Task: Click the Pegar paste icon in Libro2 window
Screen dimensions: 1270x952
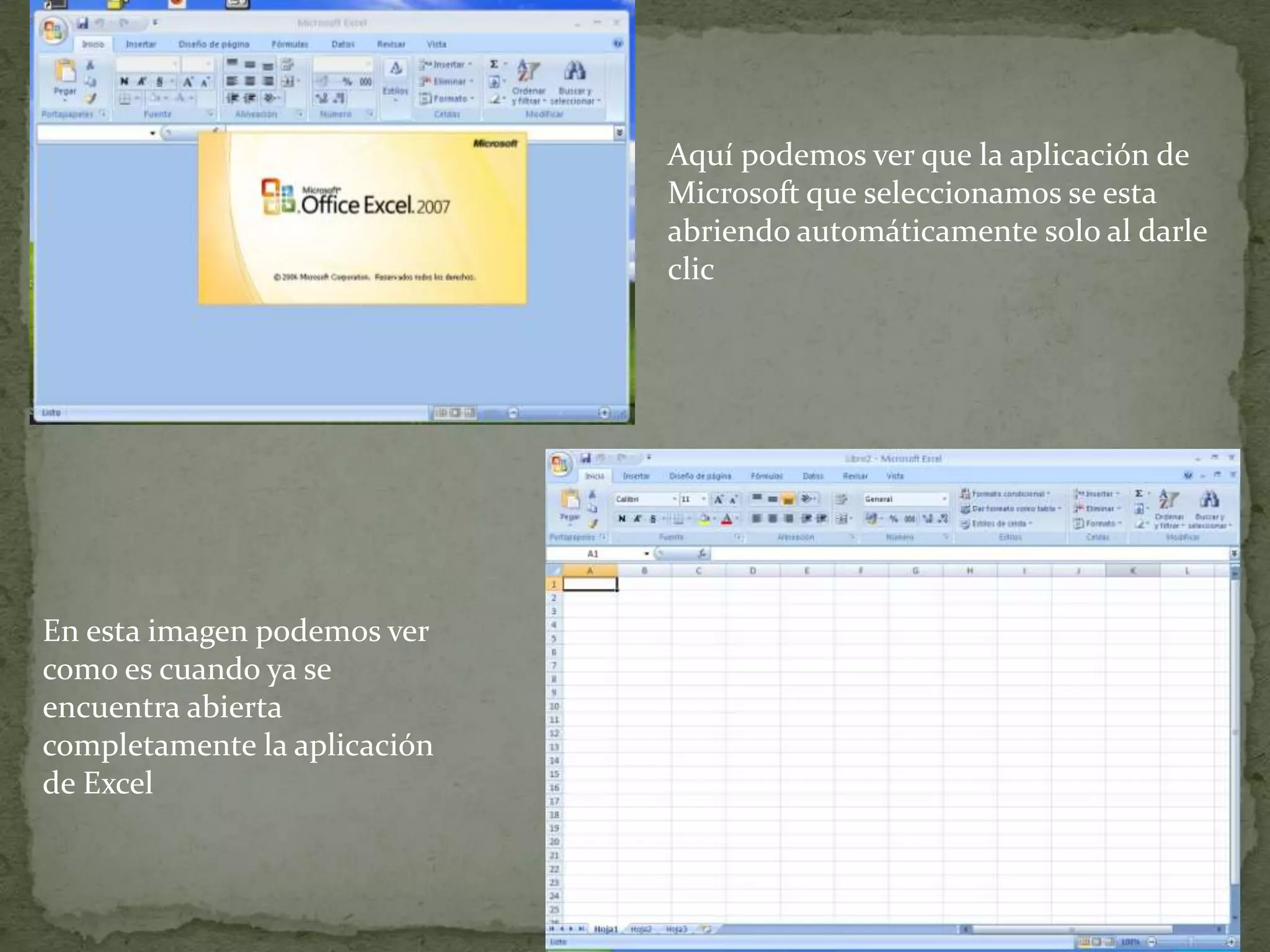Action: [x=570, y=500]
